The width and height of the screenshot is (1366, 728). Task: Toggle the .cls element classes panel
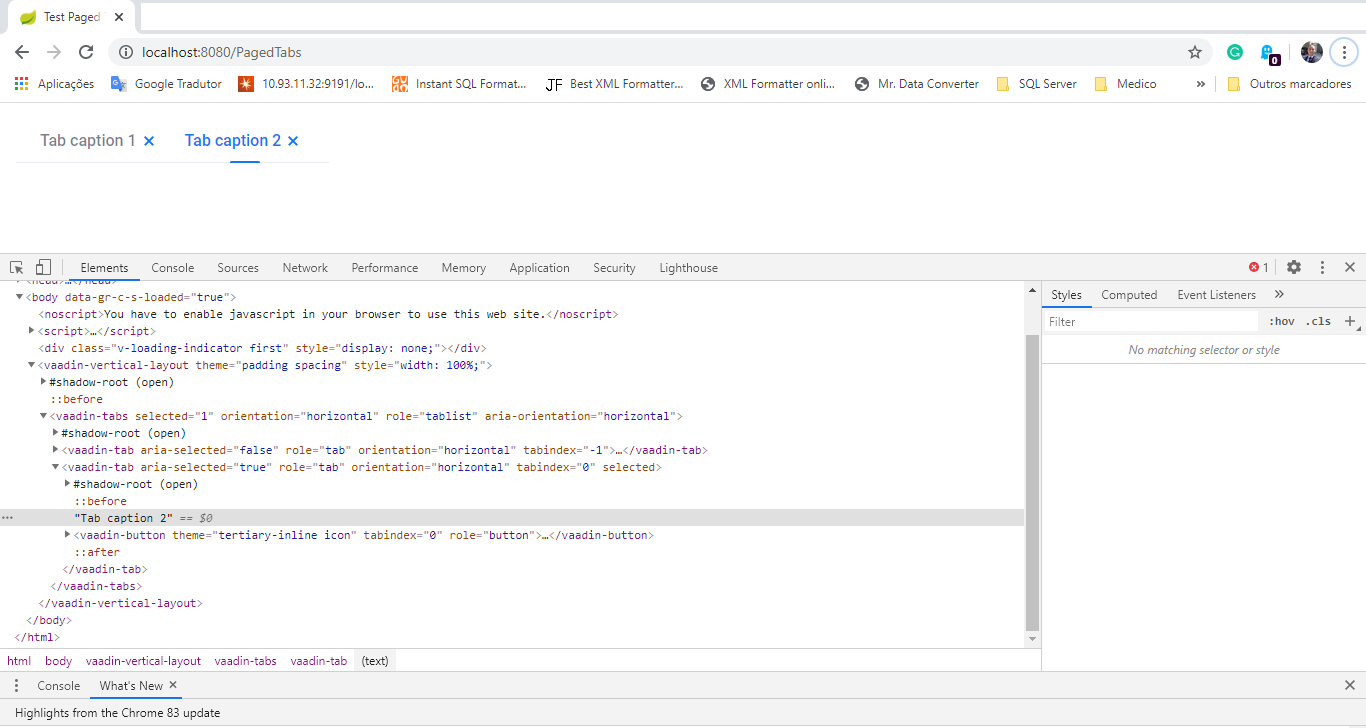point(1318,322)
